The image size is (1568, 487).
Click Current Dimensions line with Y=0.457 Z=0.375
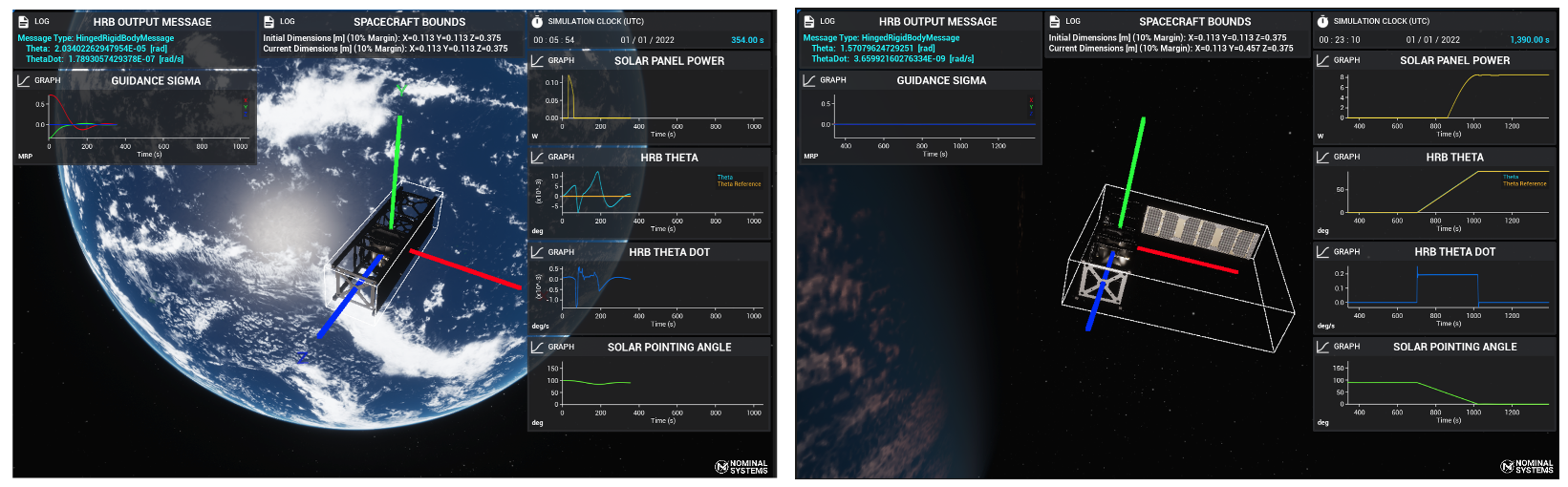pyautogui.click(x=1171, y=49)
